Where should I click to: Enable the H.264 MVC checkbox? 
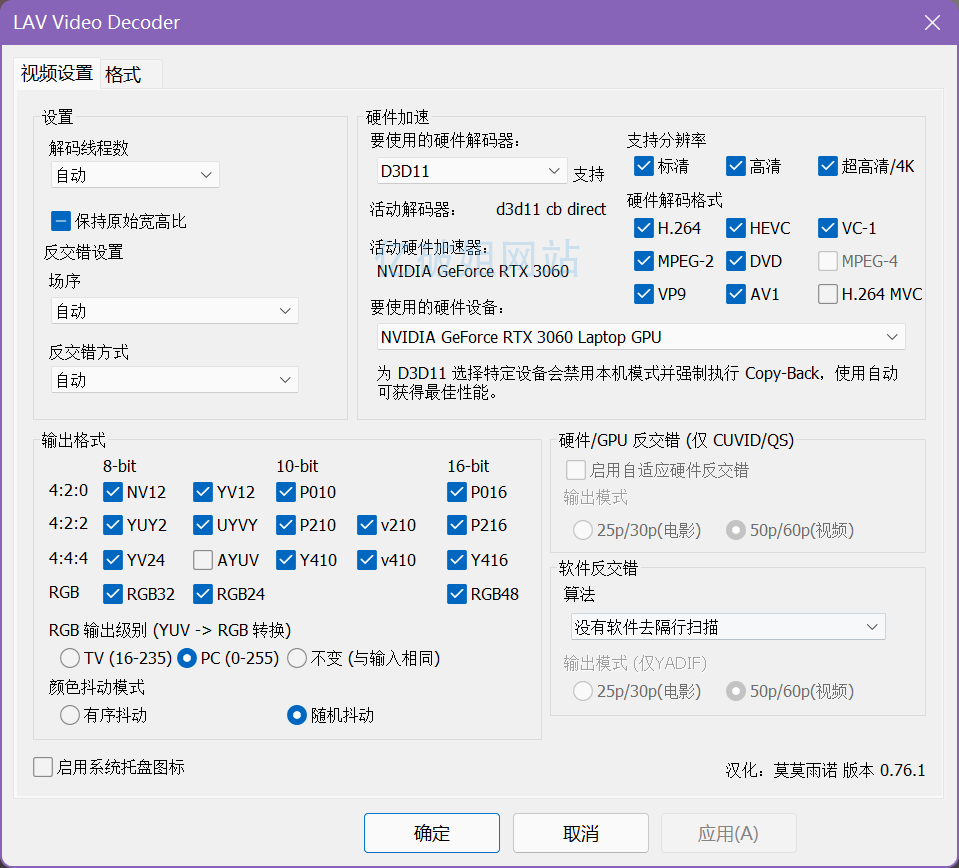click(828, 294)
